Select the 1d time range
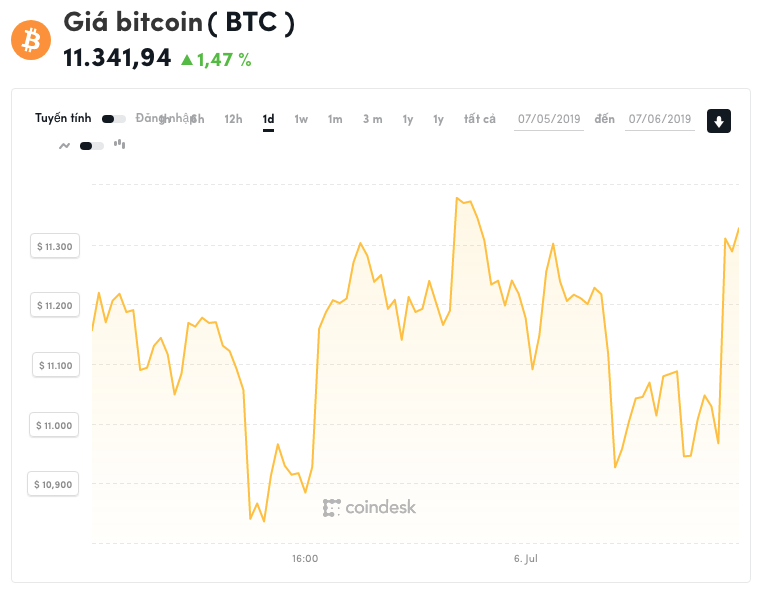Screen dimensions: 765x597 (x=268, y=119)
